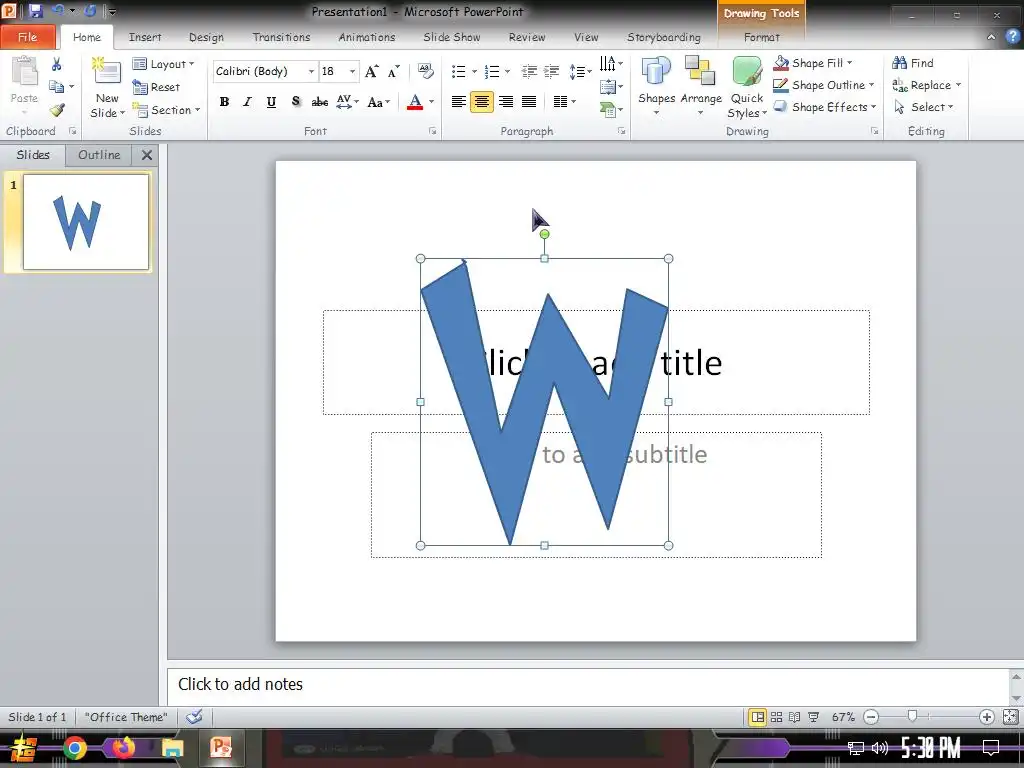Image resolution: width=1024 pixels, height=768 pixels.
Task: Click the Cut scissors icon
Action: (x=56, y=64)
